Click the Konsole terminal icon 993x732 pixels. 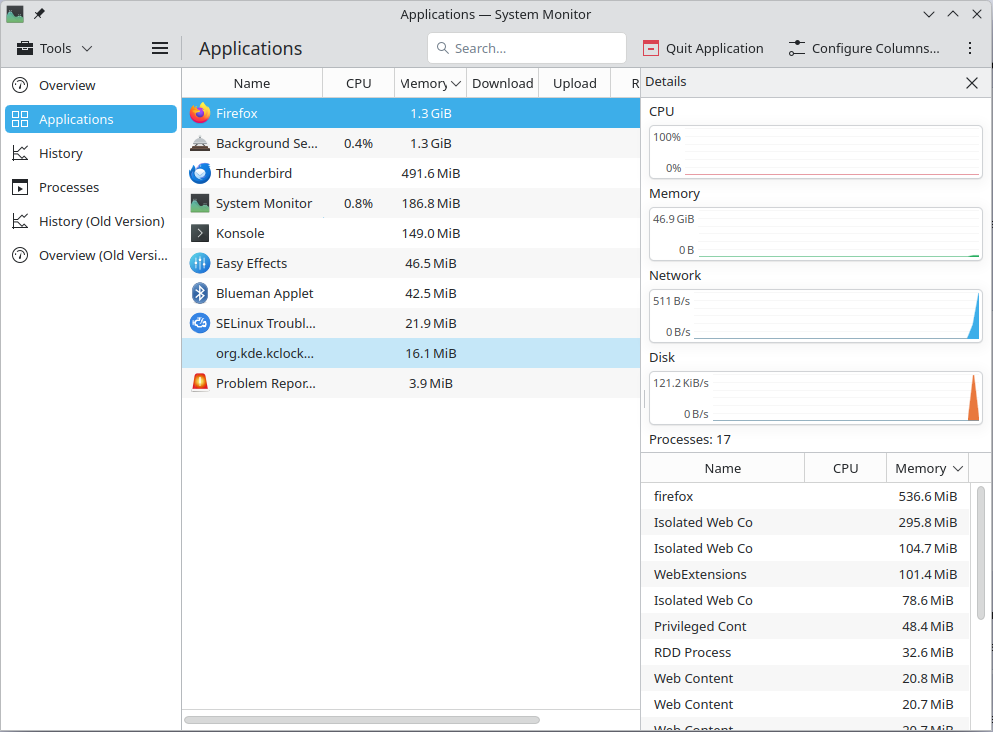pyautogui.click(x=199, y=233)
